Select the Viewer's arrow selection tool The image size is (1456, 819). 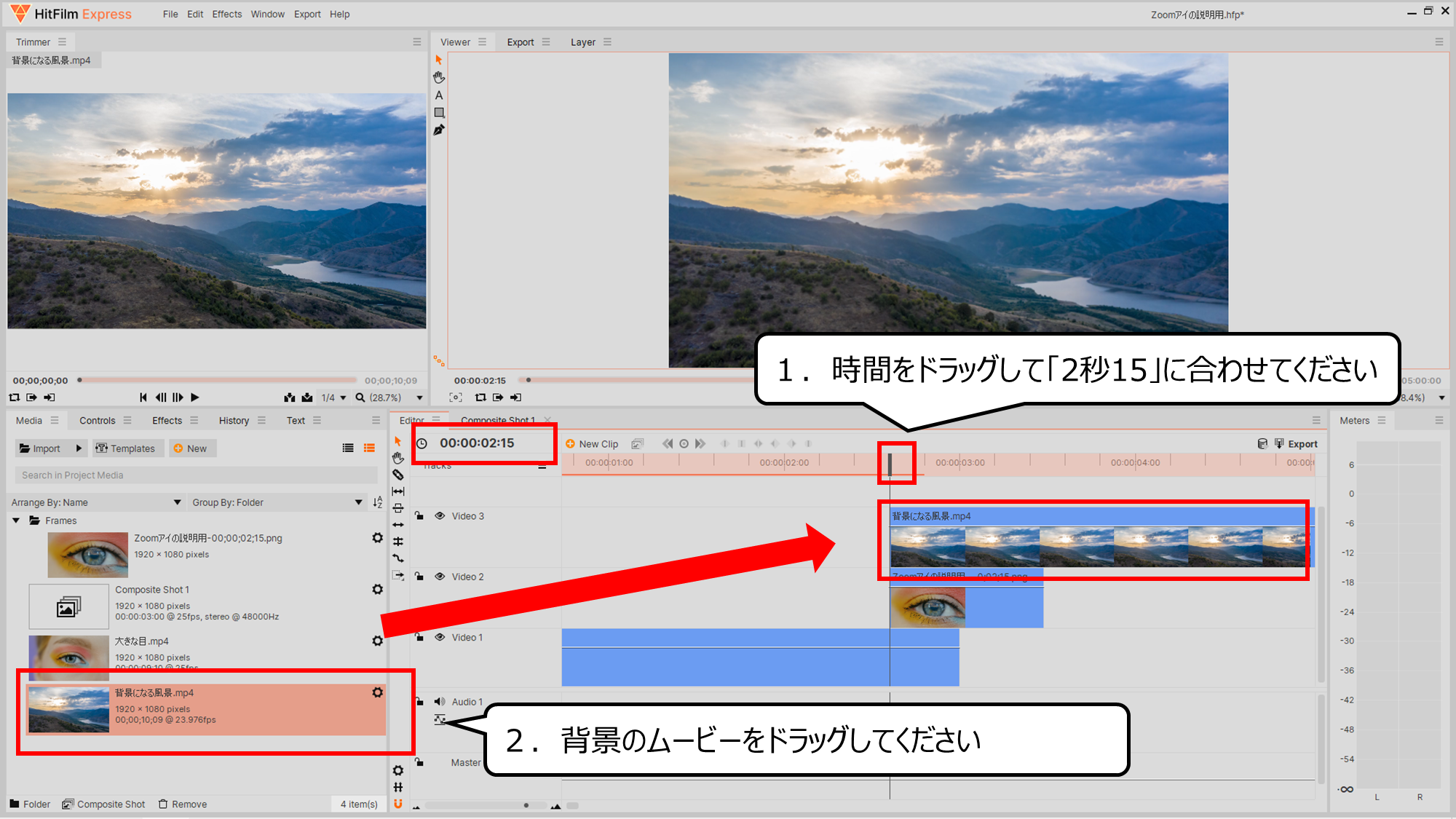click(438, 60)
